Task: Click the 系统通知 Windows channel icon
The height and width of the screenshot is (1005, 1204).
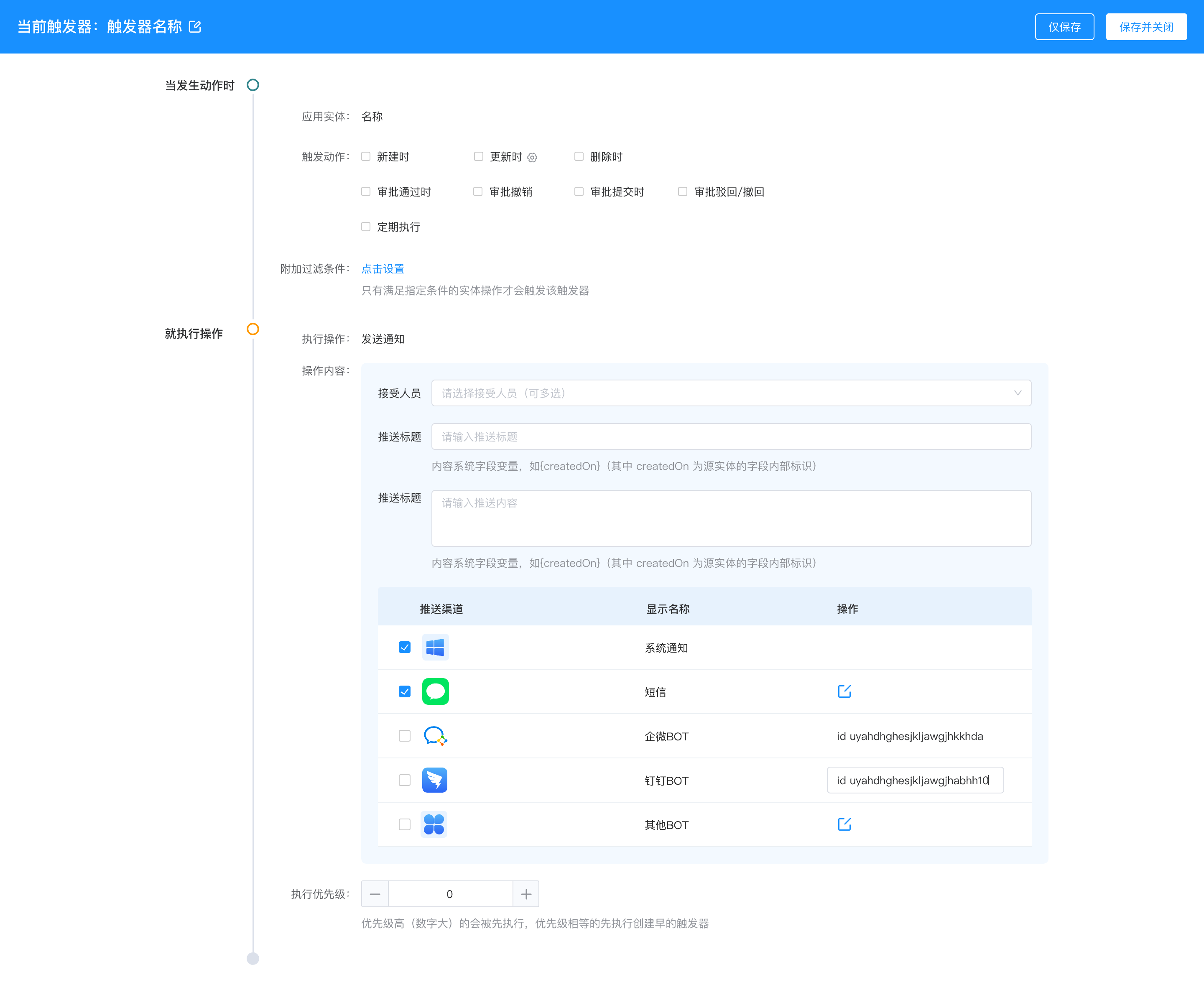Action: point(435,647)
